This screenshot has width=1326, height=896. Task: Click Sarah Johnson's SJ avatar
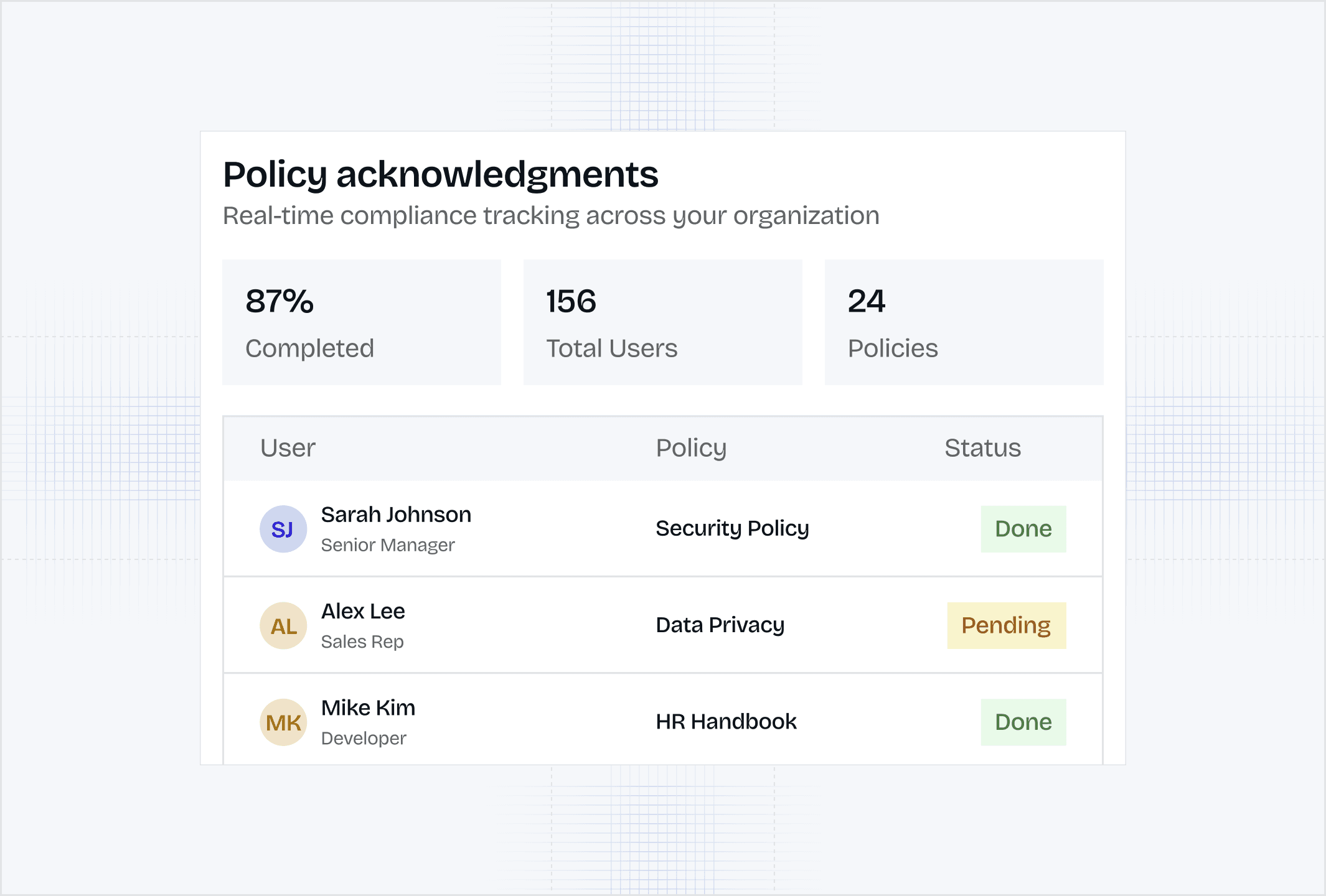click(283, 529)
